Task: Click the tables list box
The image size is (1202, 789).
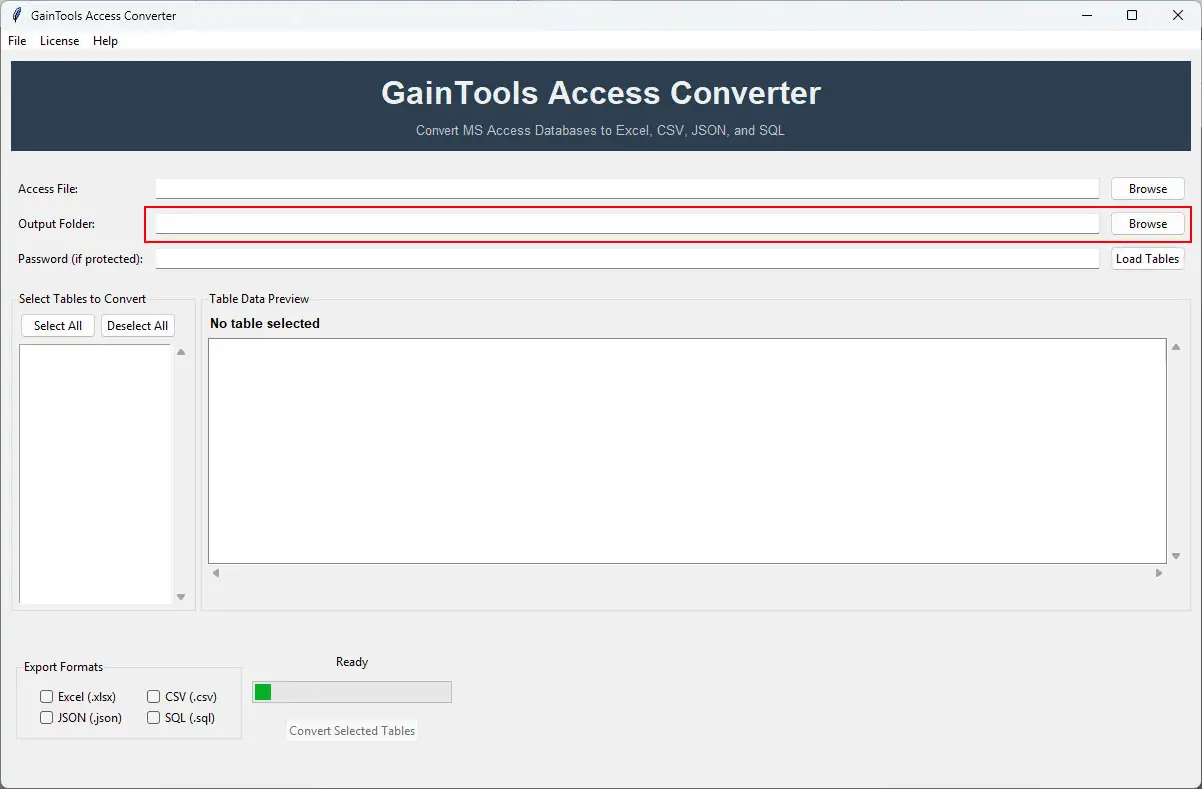Action: click(x=96, y=474)
